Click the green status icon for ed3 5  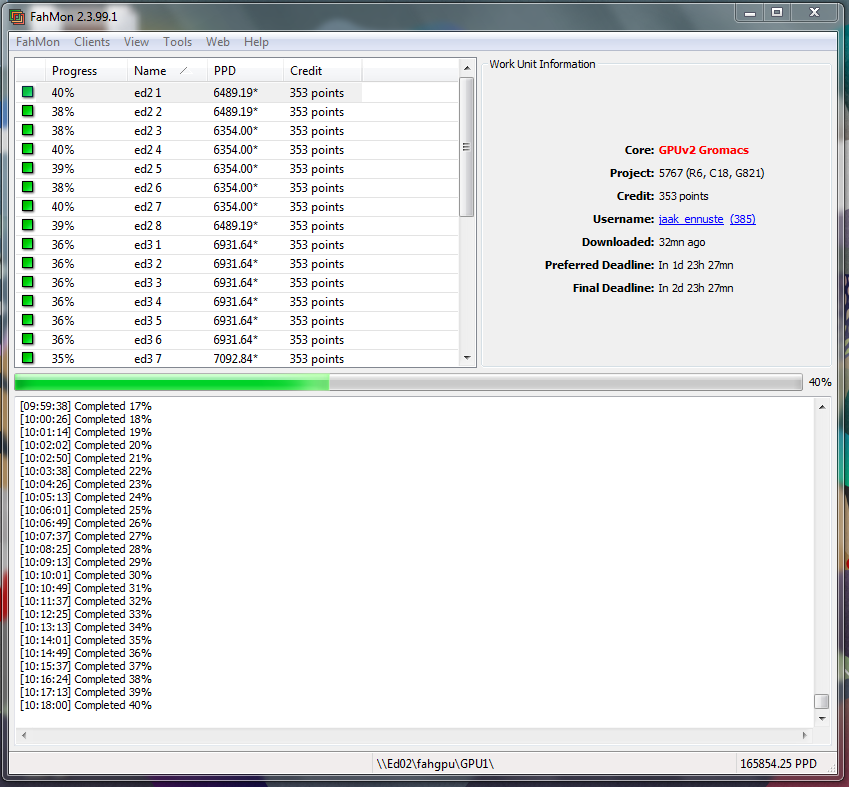28,321
